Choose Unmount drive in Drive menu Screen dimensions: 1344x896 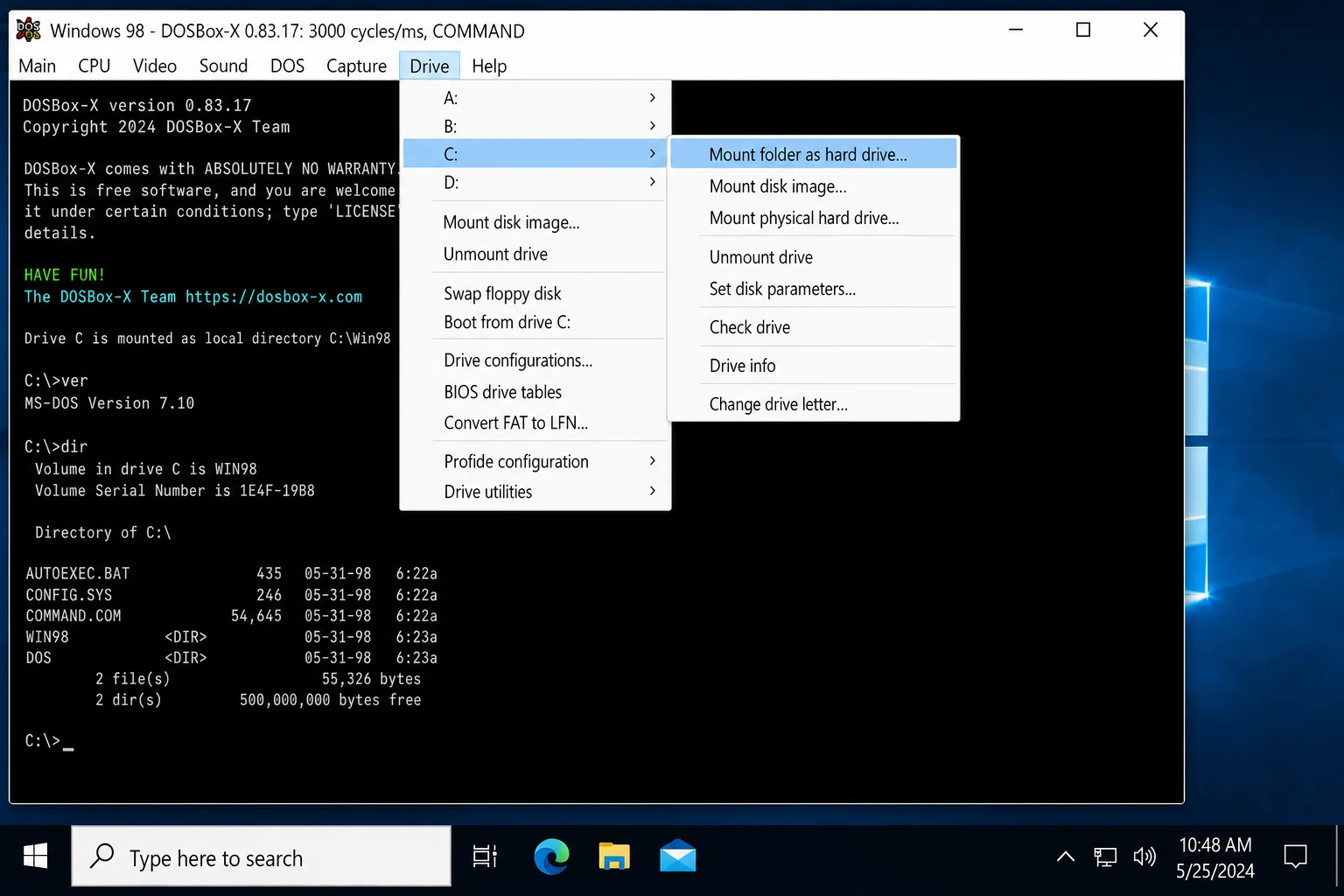point(535,254)
